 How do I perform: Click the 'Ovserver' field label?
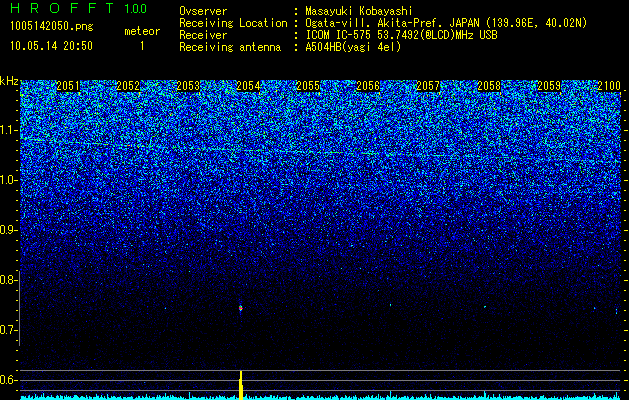tap(203, 12)
